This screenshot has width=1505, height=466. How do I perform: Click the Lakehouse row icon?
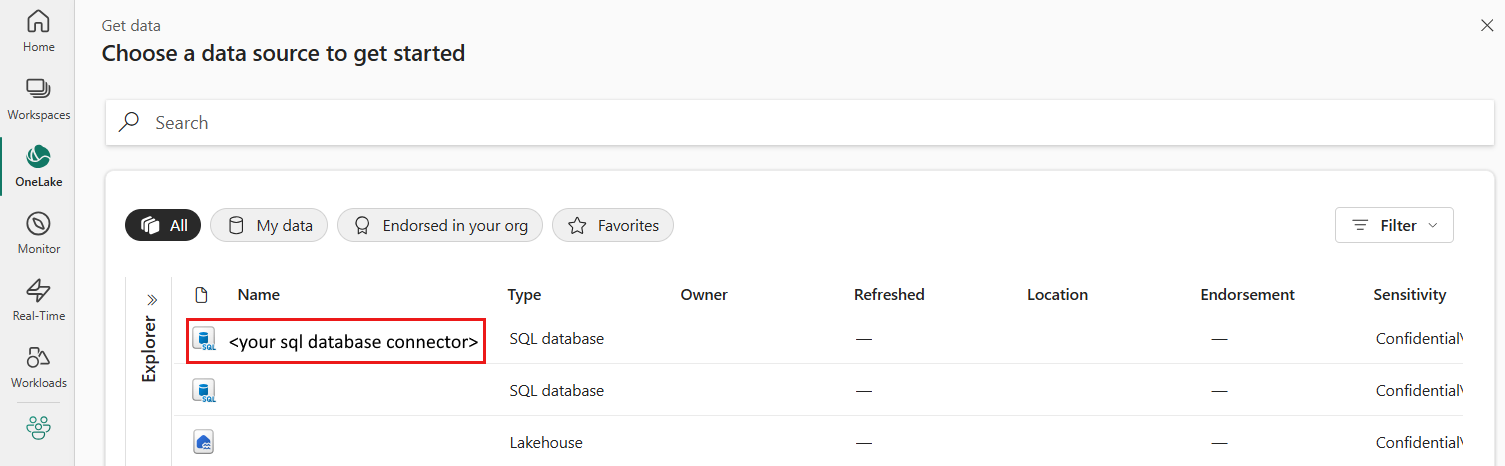tap(203, 442)
